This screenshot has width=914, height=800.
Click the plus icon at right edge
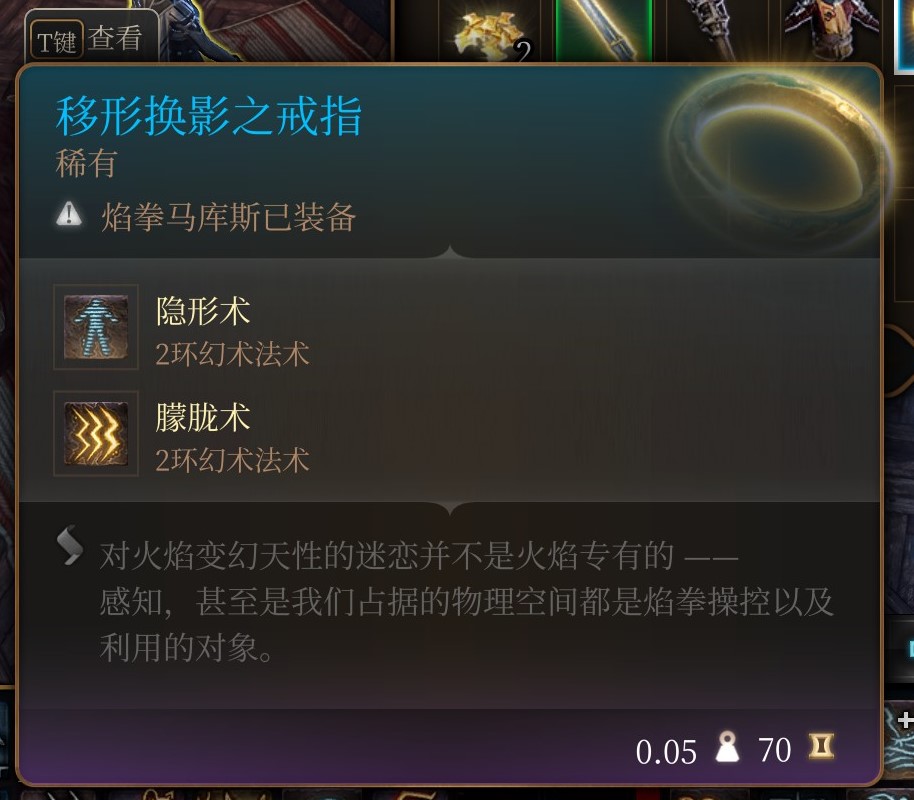(x=905, y=721)
